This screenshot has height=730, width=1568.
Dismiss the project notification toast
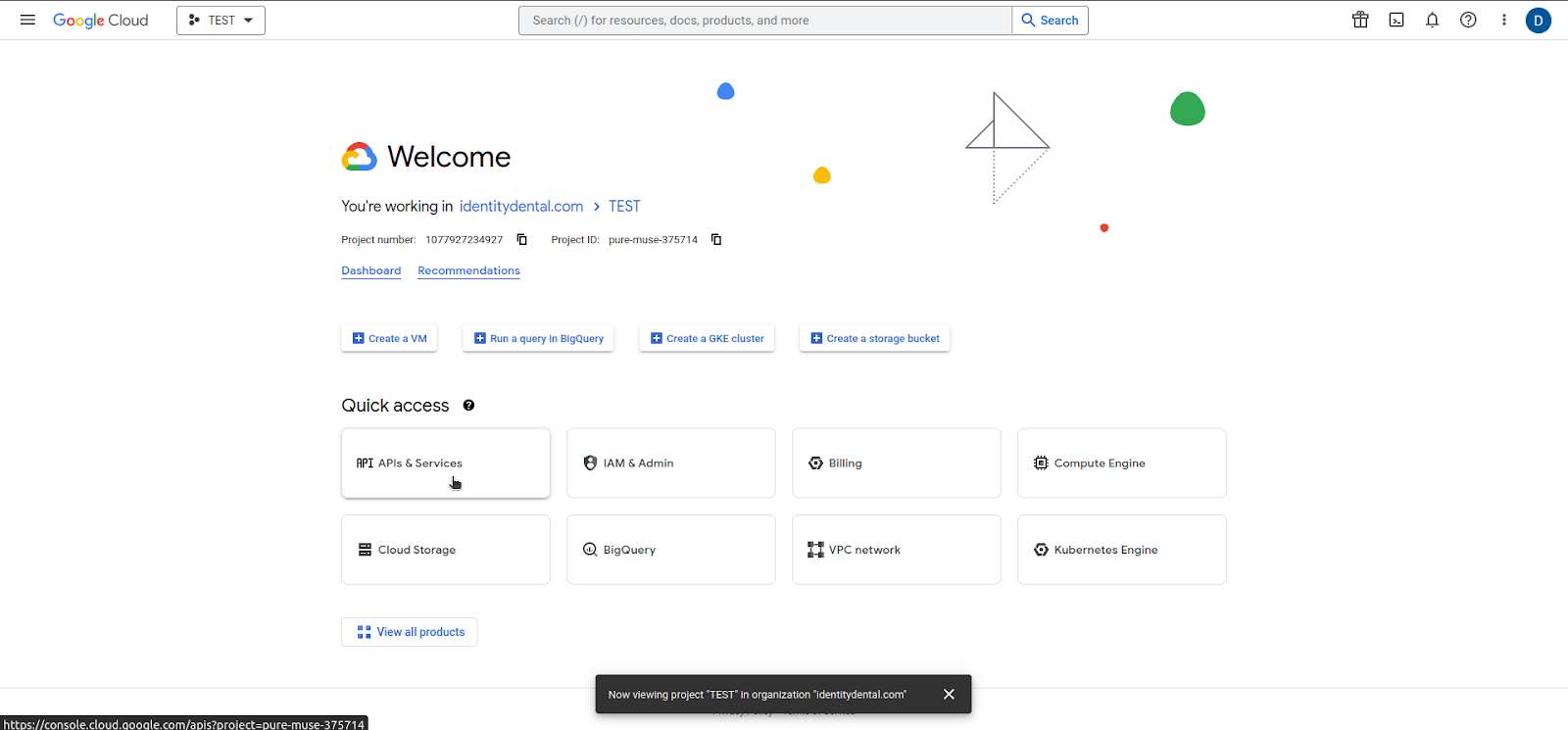pyautogui.click(x=949, y=694)
